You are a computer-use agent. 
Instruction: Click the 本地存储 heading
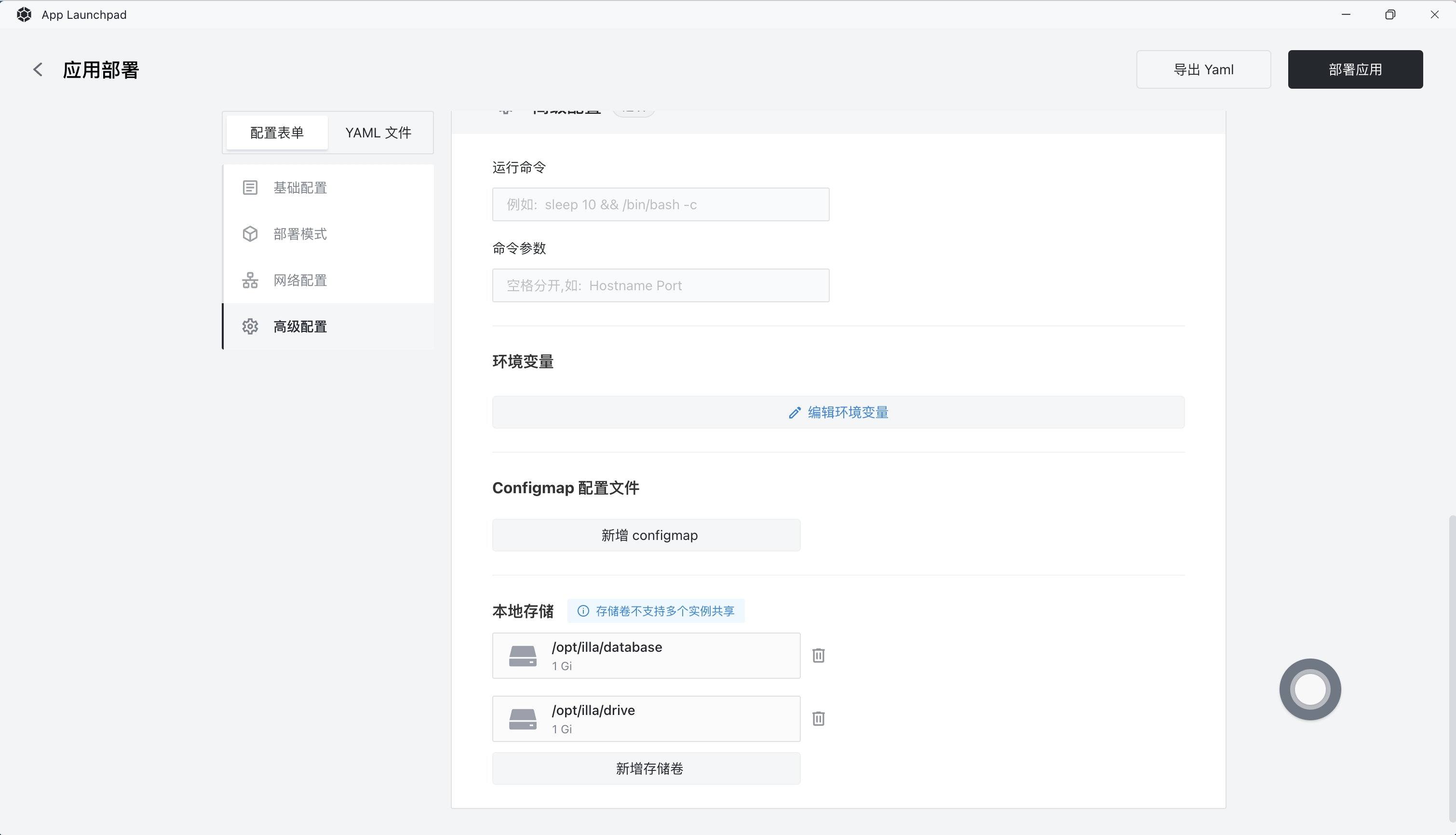pyautogui.click(x=523, y=611)
